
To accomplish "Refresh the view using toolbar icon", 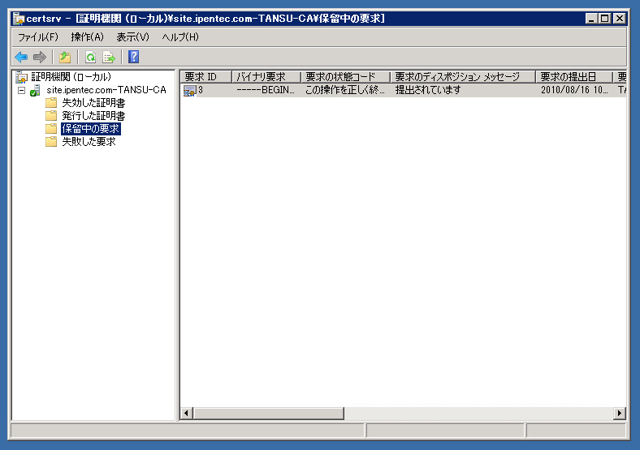I will [x=91, y=57].
